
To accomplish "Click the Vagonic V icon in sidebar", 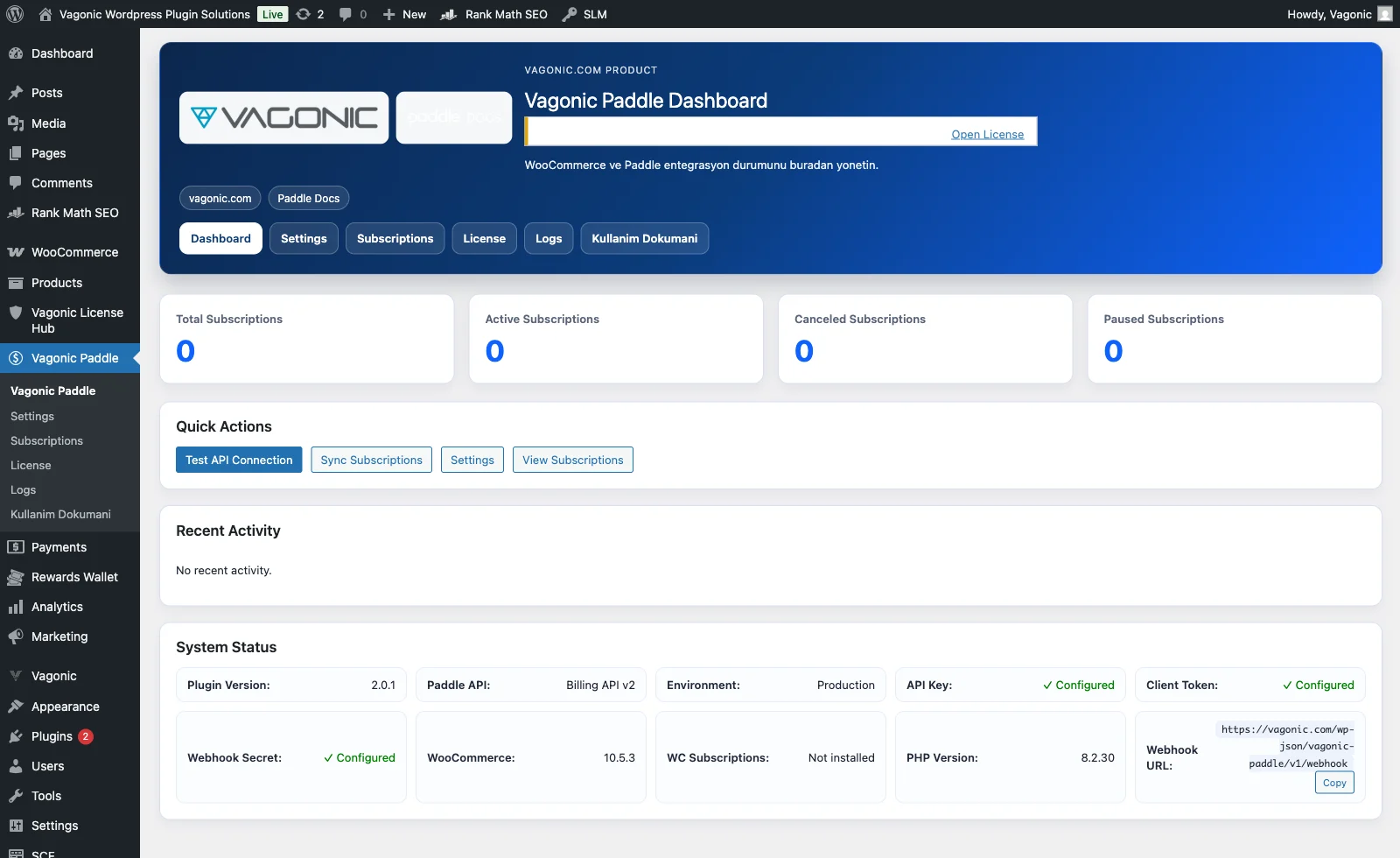I will 16,676.
